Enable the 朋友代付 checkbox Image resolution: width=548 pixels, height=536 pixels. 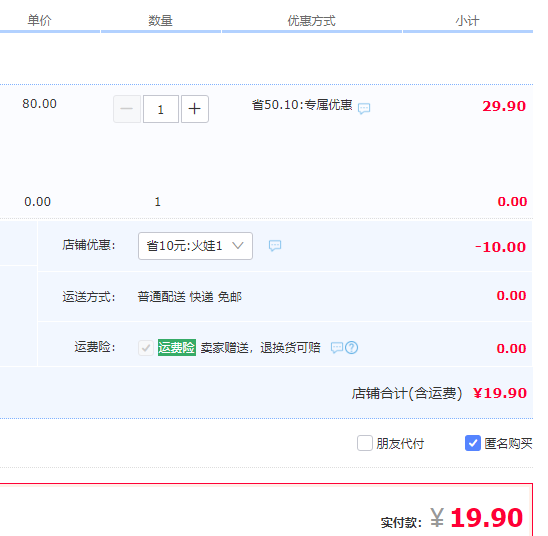365,443
